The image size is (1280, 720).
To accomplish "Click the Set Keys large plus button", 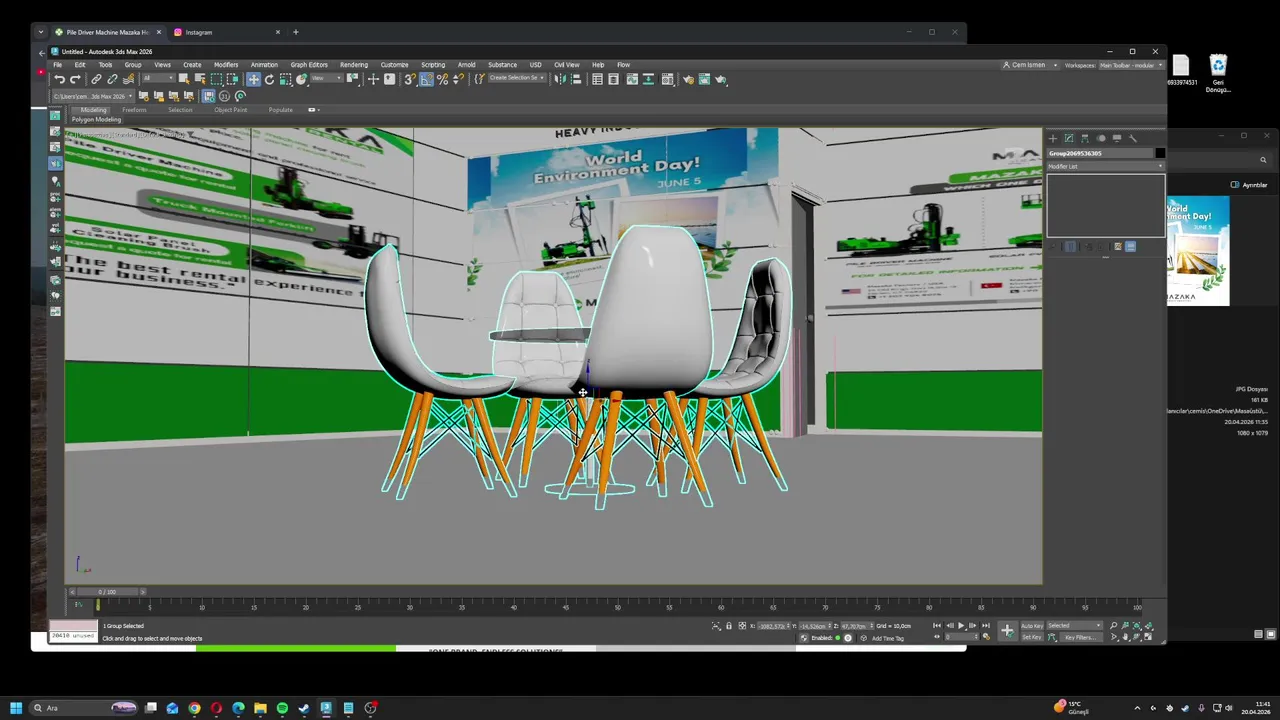I will 1007,631.
